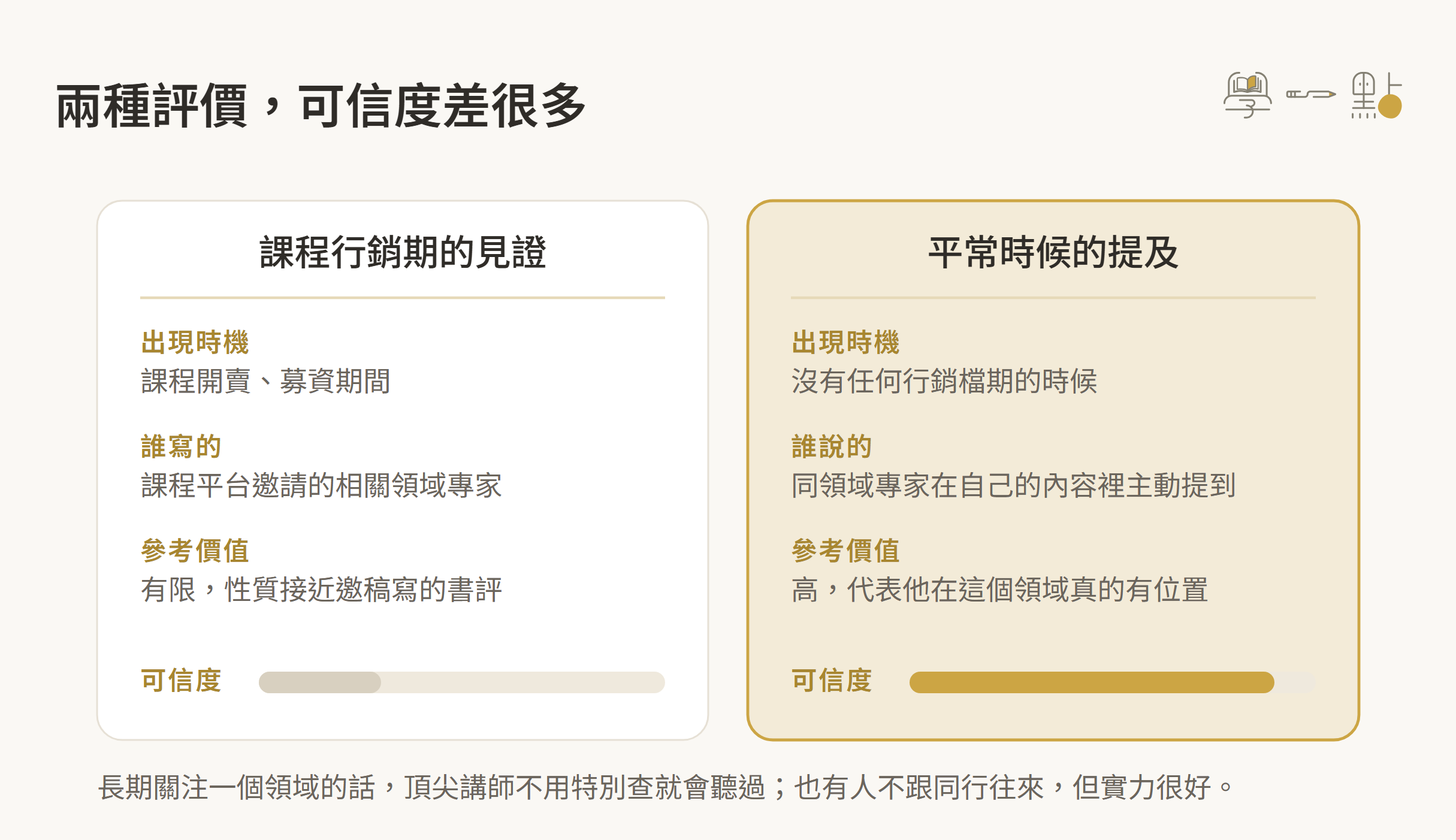The width and height of the screenshot is (1456, 840).
Task: Click the text 沒有任何行銷檔期的時候
Action: [x=944, y=381]
